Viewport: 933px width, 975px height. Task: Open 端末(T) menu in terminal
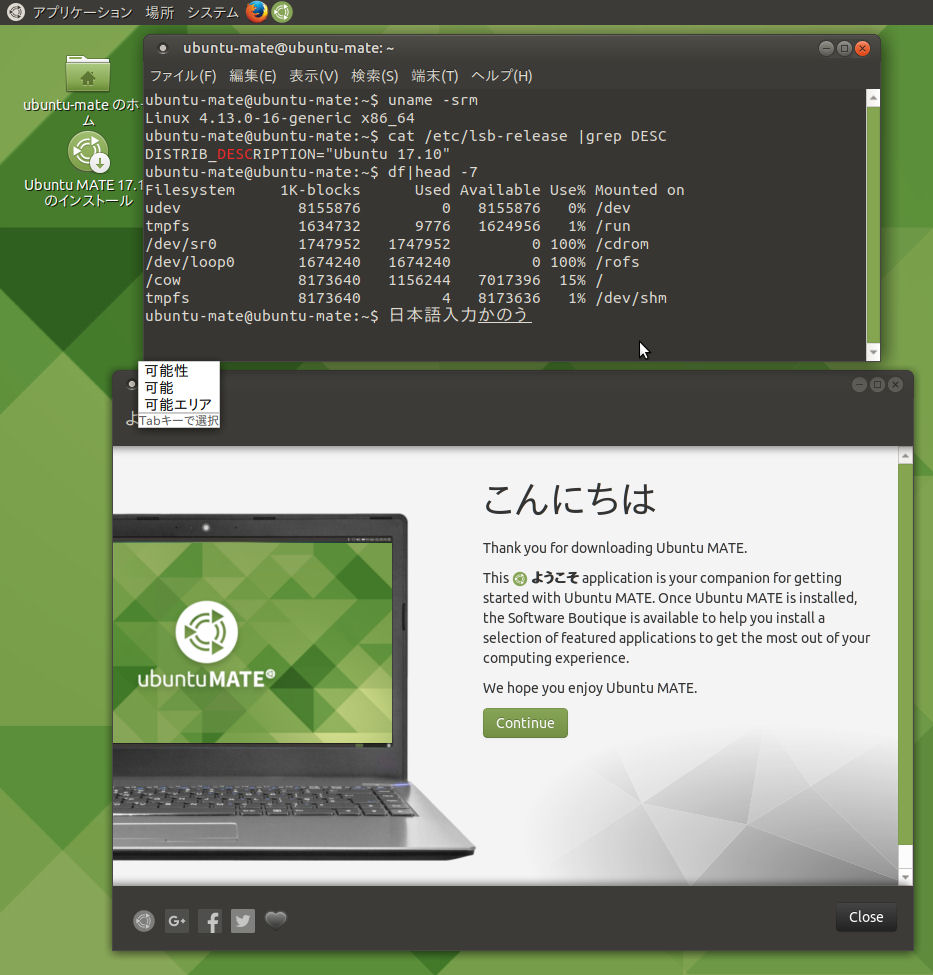click(435, 76)
